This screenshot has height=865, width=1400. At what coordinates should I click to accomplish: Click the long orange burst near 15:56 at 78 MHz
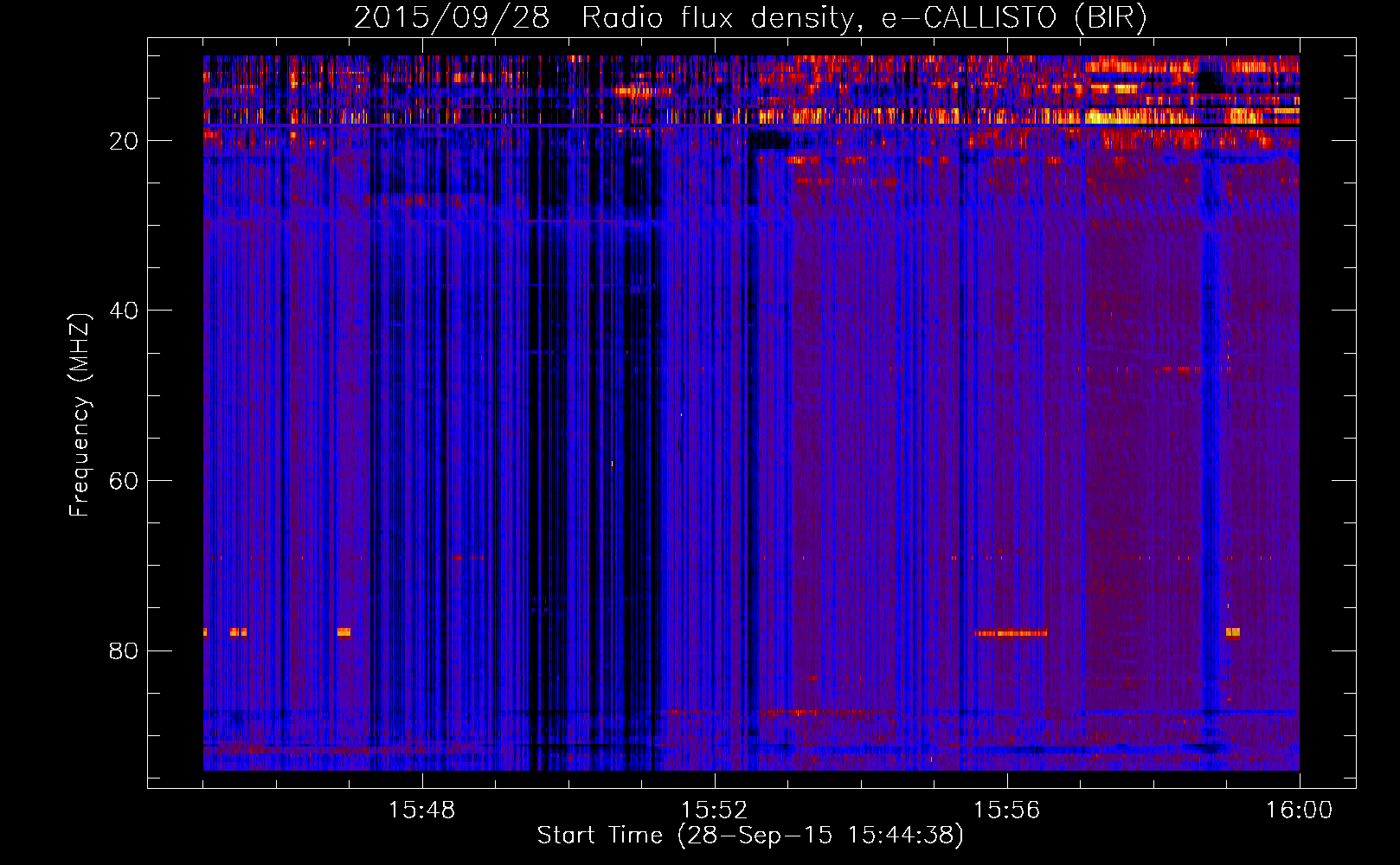[1011, 633]
